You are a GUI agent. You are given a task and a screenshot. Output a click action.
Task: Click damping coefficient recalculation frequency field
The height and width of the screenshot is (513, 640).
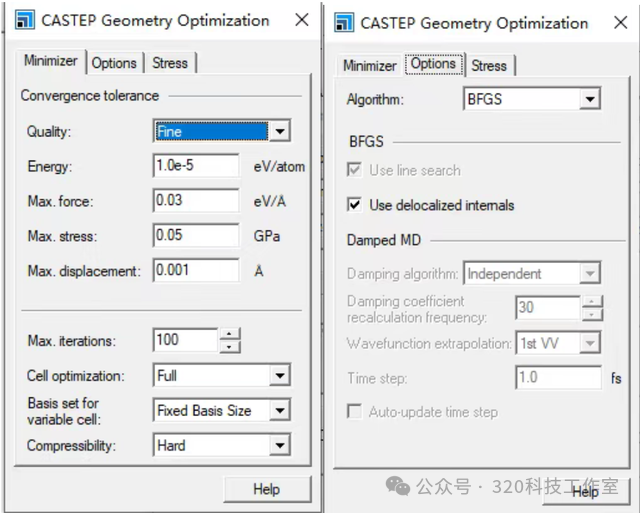click(548, 308)
